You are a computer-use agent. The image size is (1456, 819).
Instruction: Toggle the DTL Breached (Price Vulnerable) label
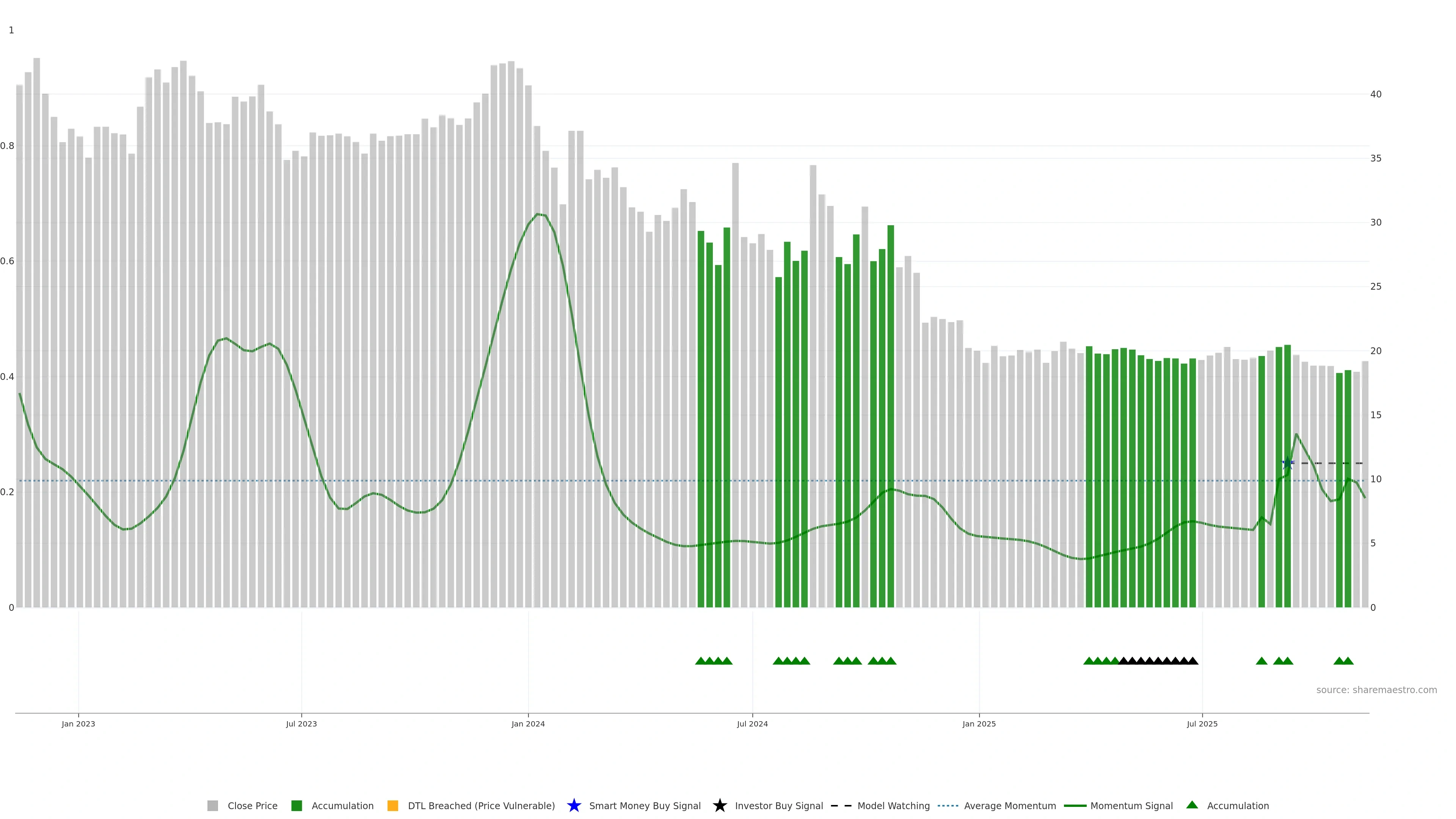pos(481,805)
